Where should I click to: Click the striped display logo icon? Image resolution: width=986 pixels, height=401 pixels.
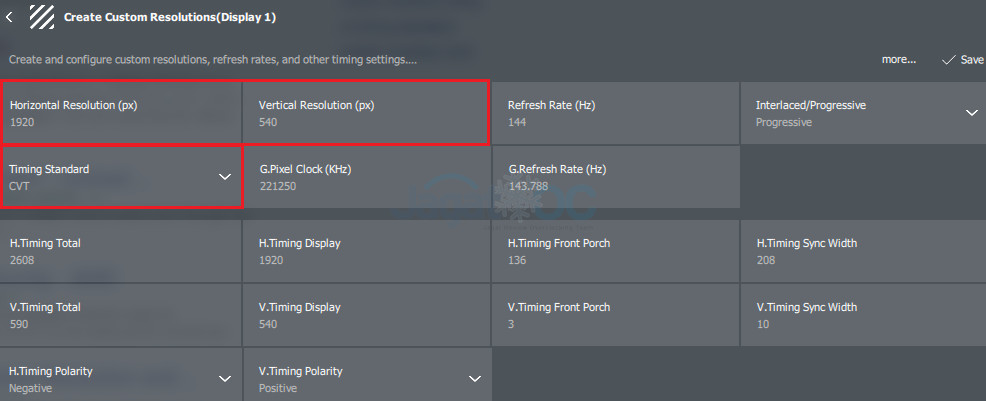[42, 17]
